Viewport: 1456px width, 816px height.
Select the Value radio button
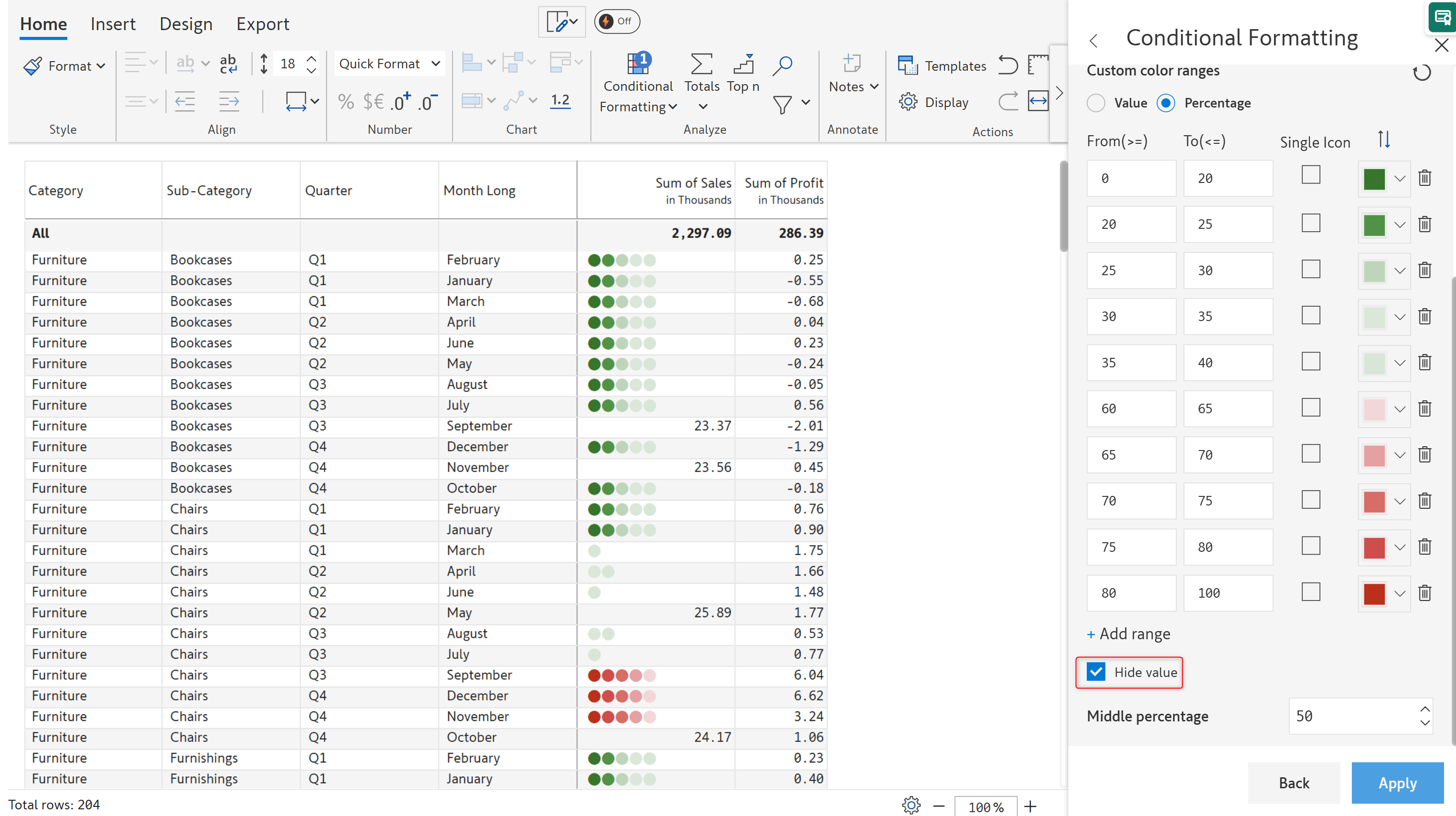(x=1096, y=103)
